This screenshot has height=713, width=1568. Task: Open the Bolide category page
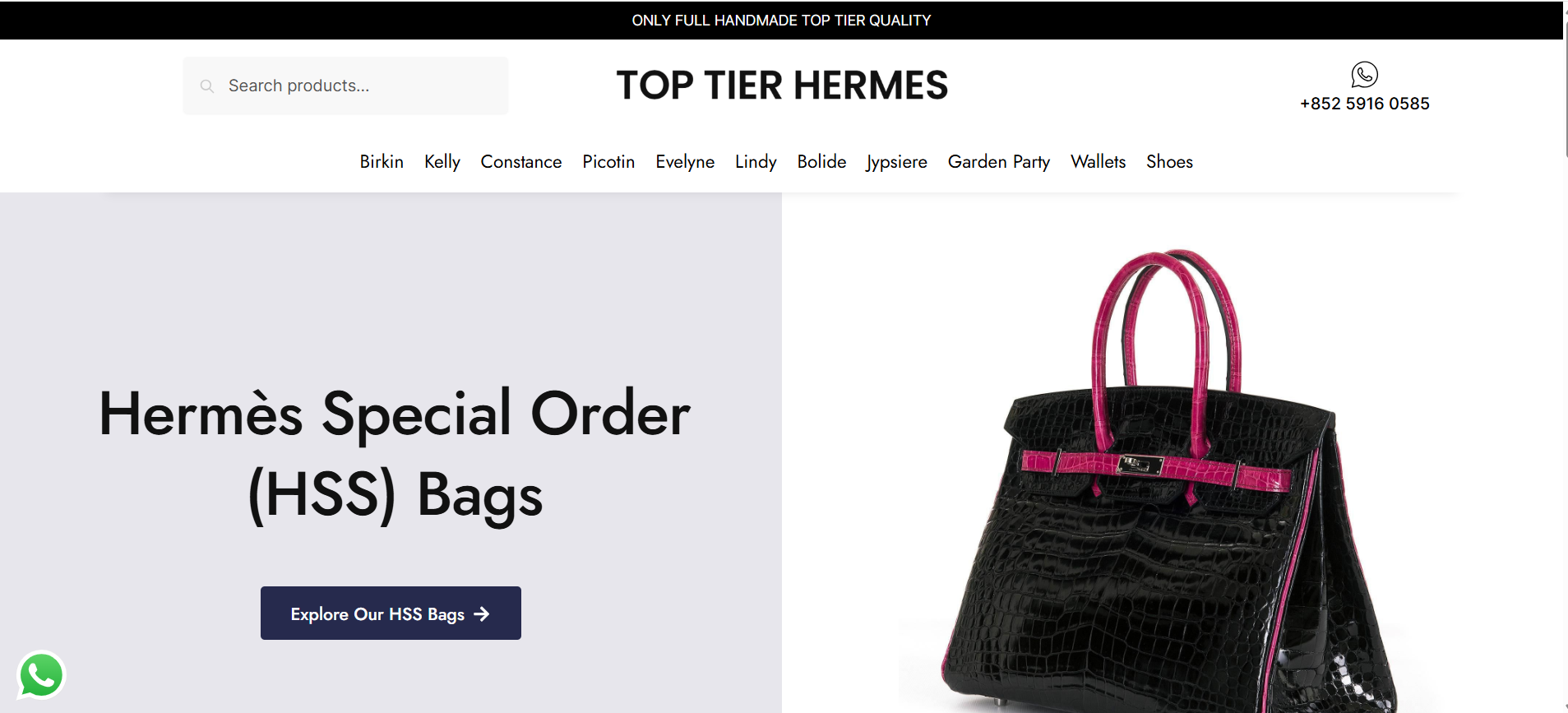click(x=821, y=162)
